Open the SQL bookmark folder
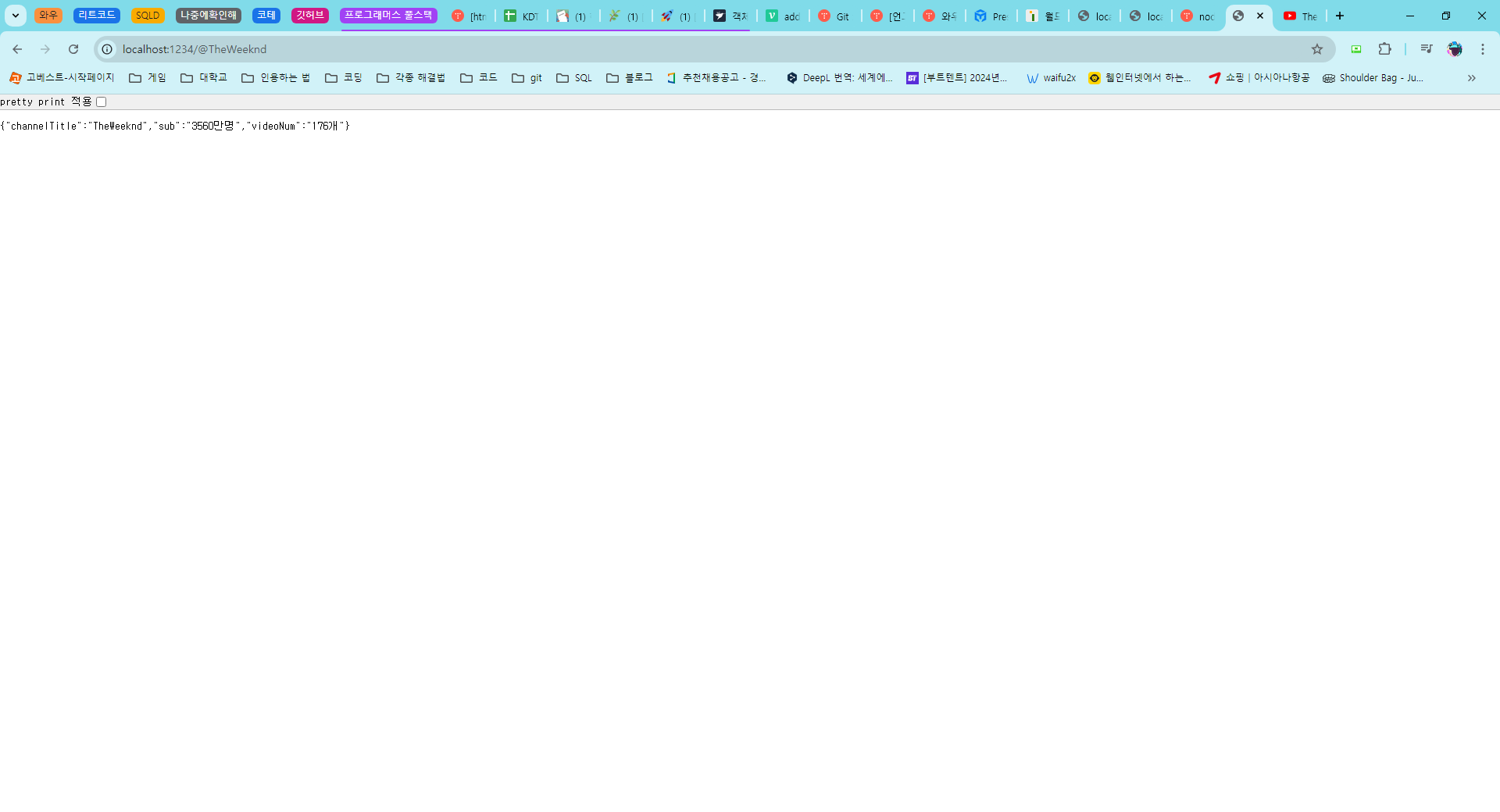 coord(574,78)
